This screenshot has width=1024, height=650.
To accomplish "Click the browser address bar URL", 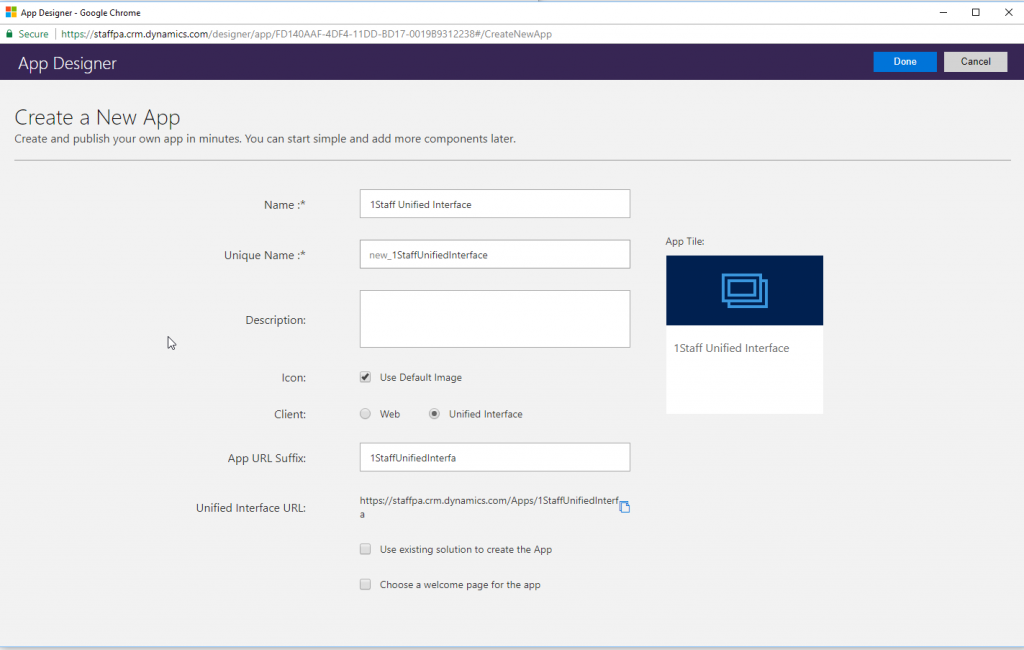I will [x=306, y=34].
